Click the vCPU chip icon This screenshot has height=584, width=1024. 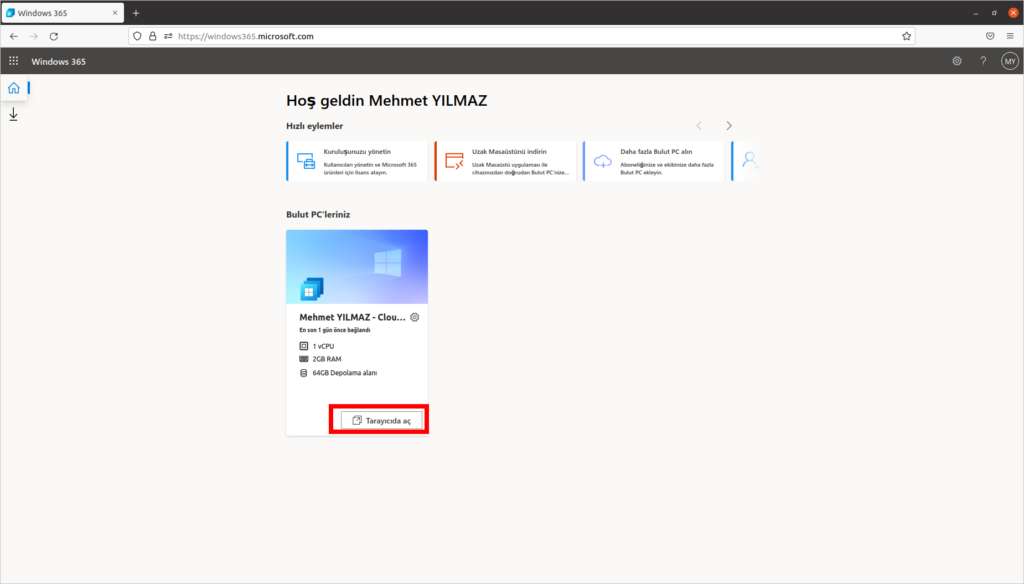pyautogui.click(x=304, y=346)
